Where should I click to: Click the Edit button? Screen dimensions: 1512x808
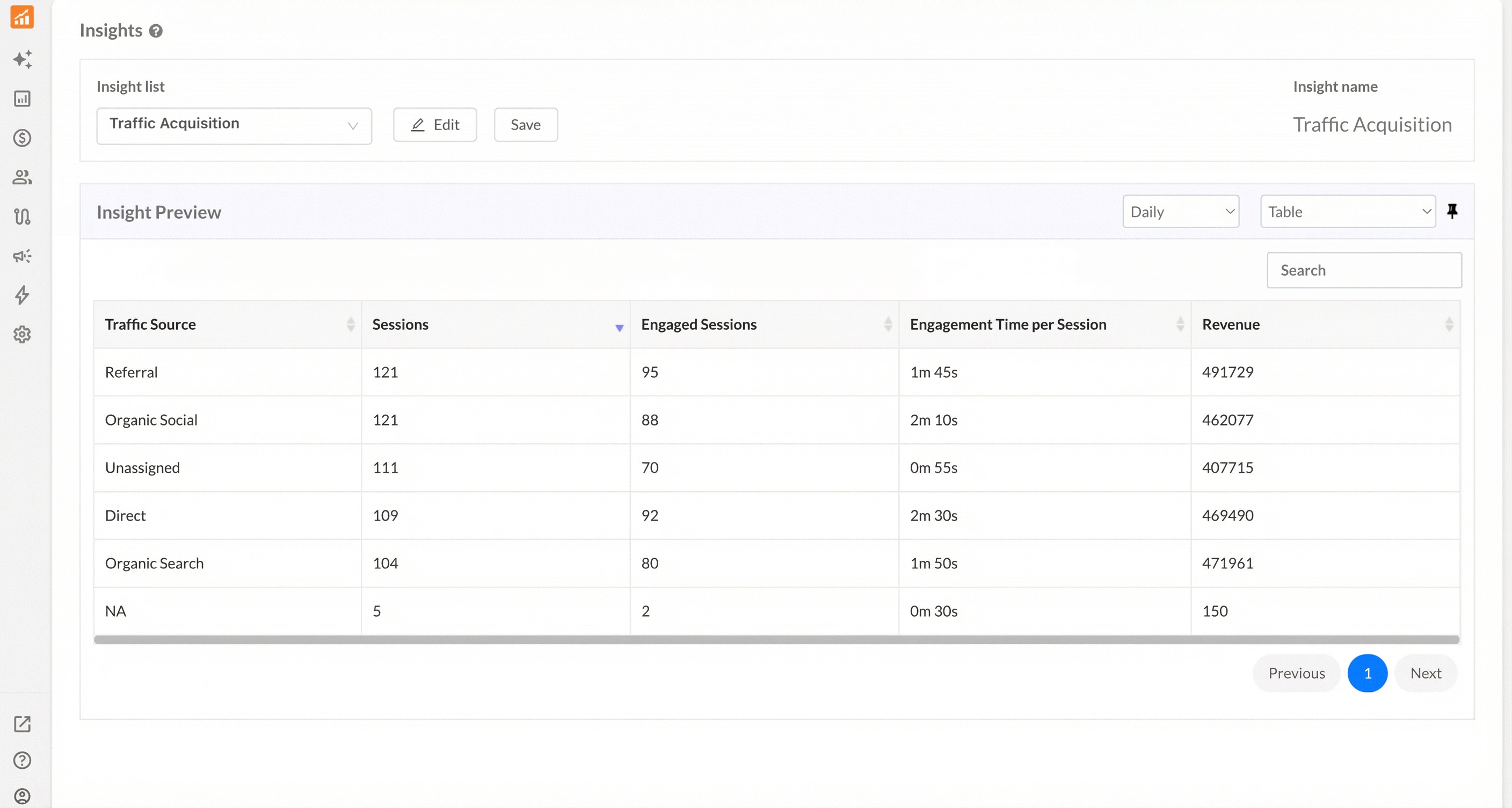(434, 125)
